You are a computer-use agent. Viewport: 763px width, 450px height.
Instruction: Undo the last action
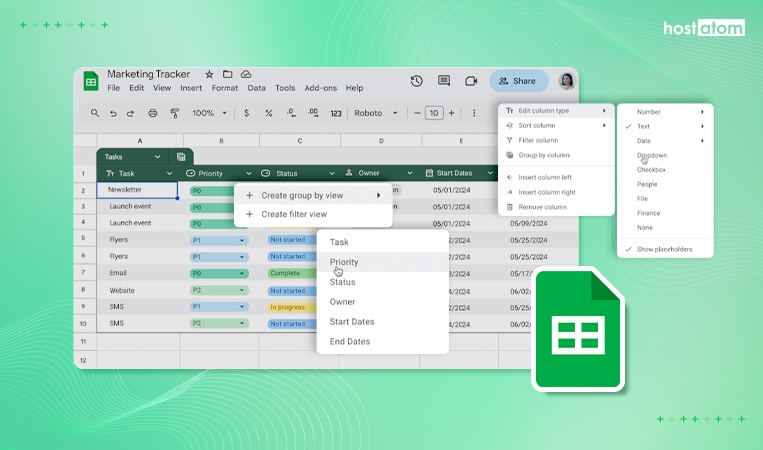(113, 113)
